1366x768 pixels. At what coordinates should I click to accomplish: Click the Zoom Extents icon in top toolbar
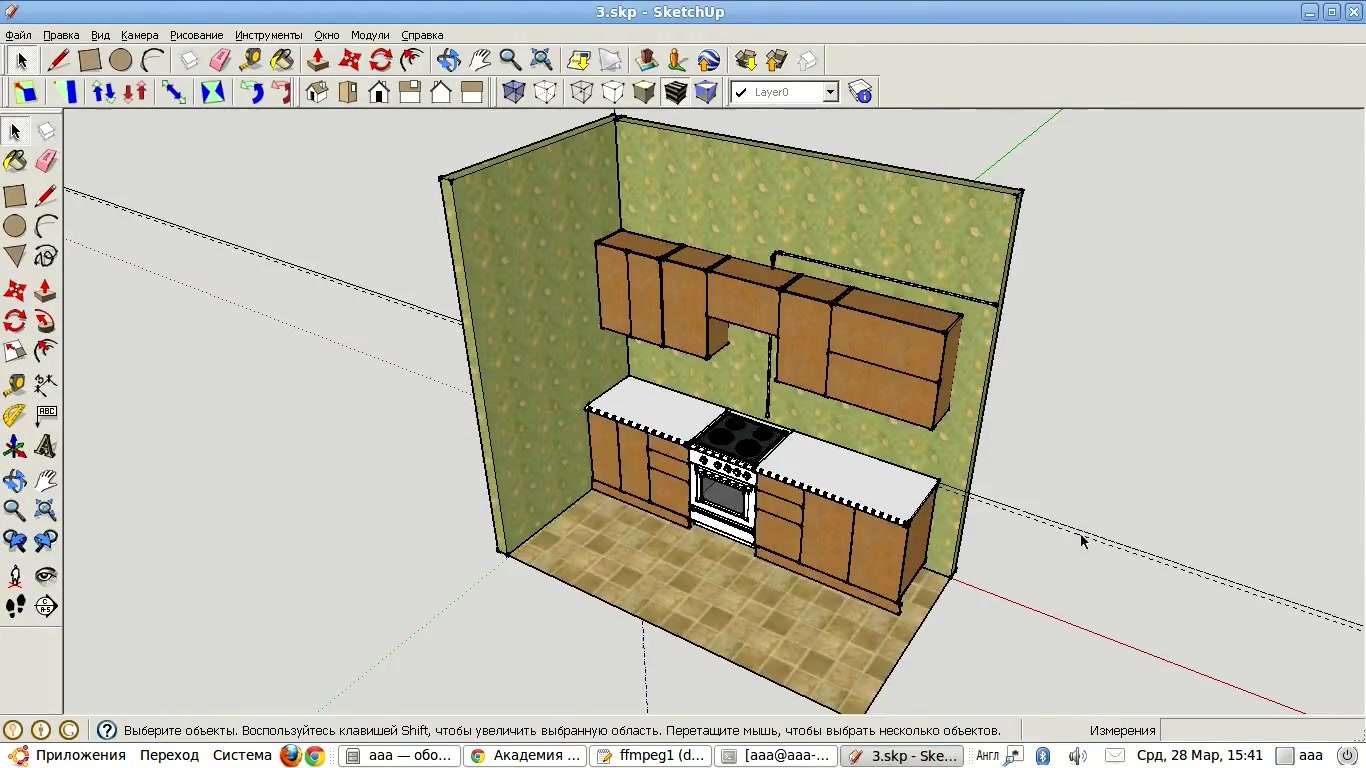point(541,60)
